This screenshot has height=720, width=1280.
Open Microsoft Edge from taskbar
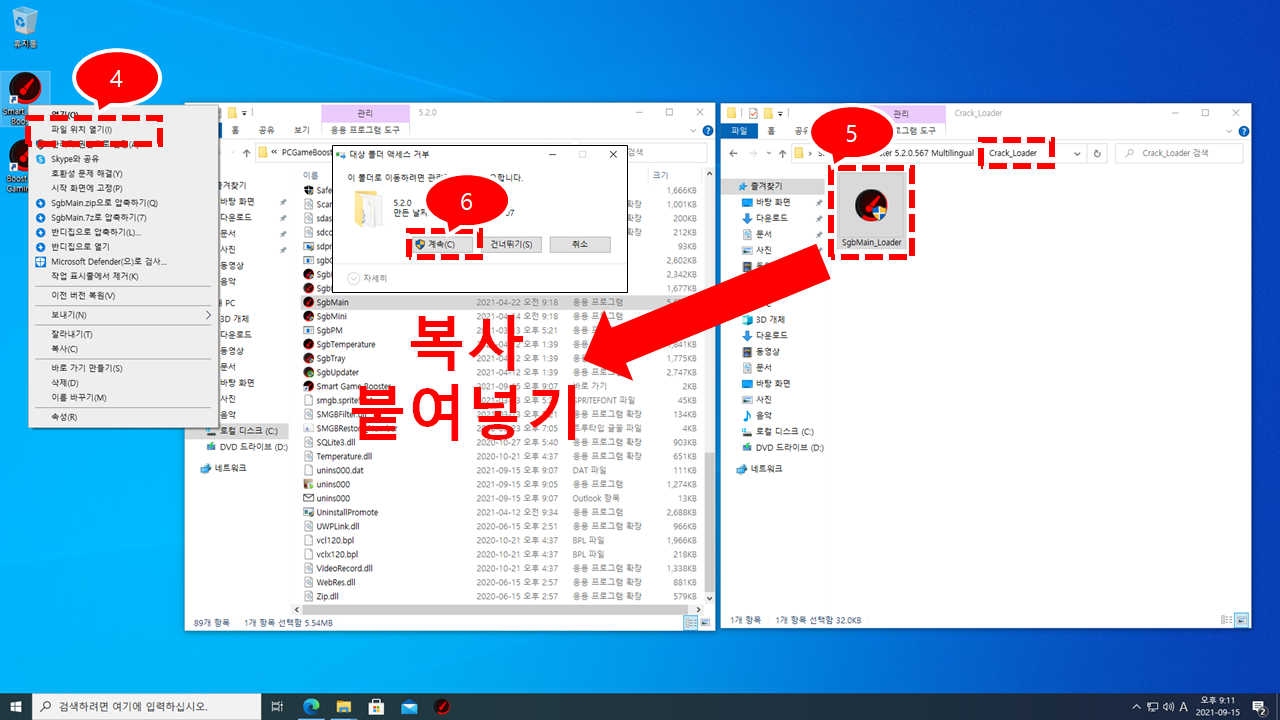[x=311, y=706]
